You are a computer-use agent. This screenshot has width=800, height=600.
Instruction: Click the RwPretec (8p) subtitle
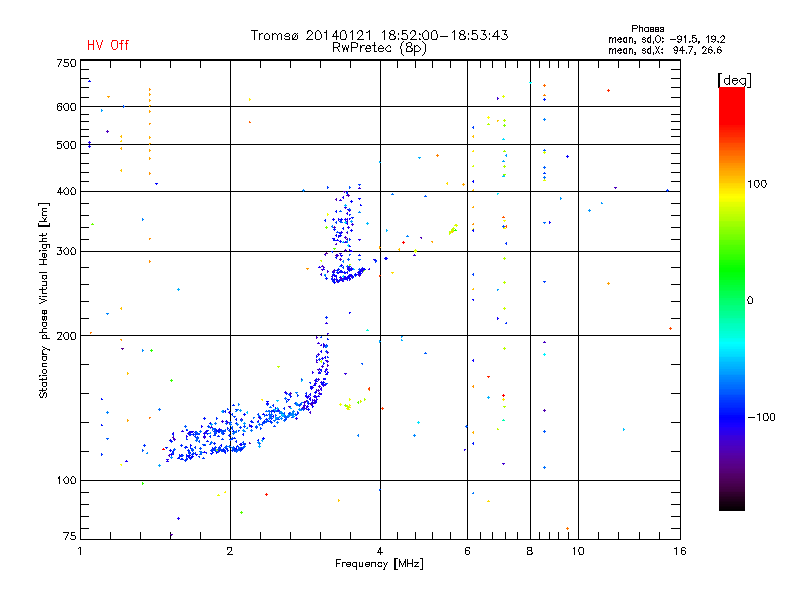tap(379, 48)
